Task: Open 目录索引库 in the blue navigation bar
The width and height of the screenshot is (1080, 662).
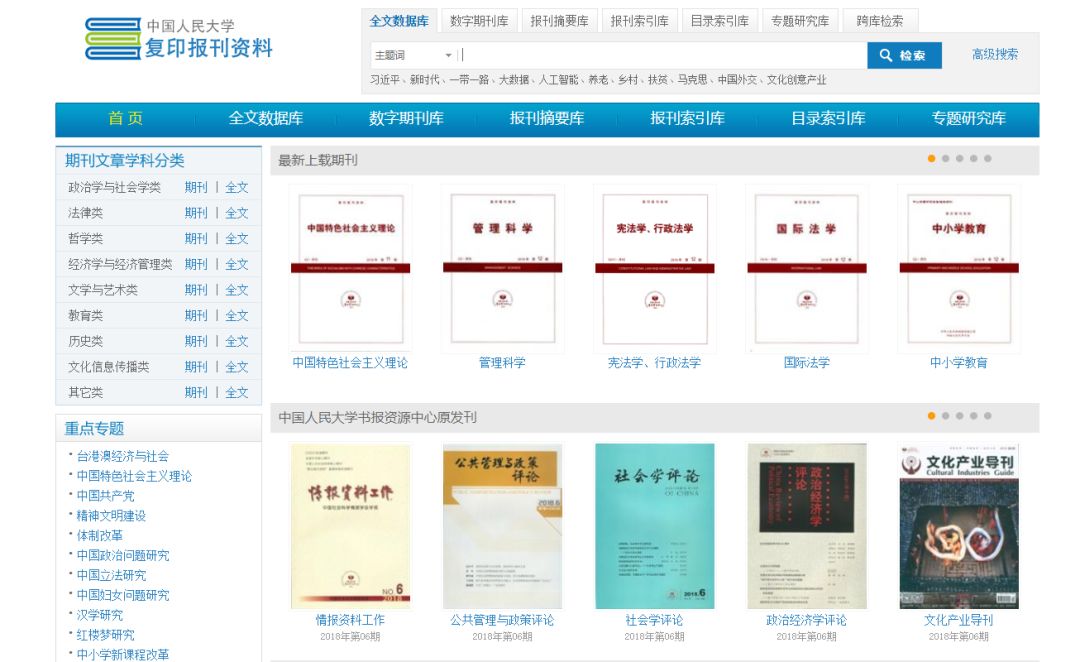Action: click(828, 118)
